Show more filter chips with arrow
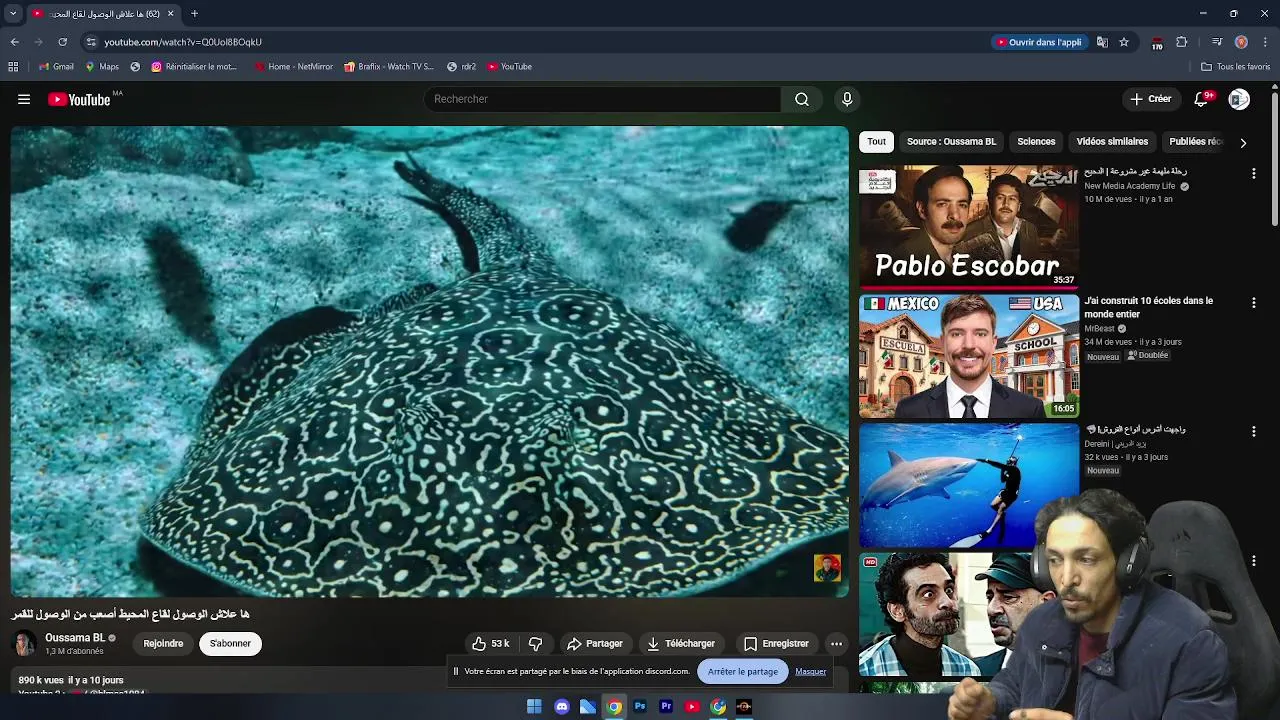1280x720 pixels. tap(1243, 143)
